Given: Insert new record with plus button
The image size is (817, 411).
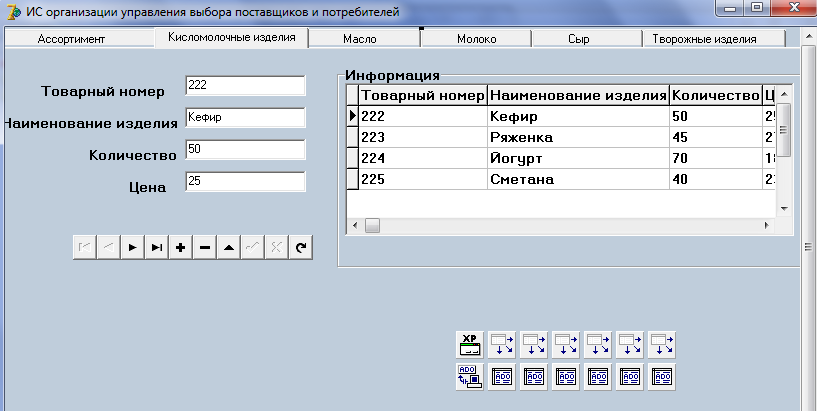Looking at the screenshot, I should point(181,247).
